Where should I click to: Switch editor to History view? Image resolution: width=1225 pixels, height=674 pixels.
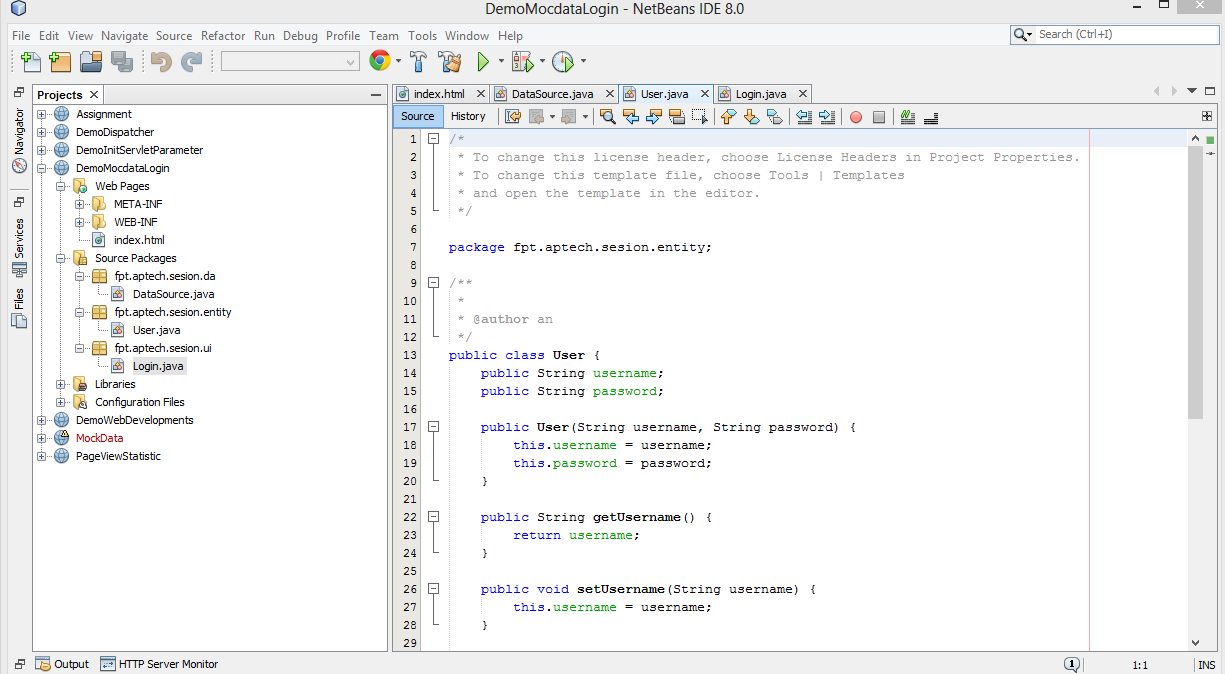click(x=468, y=116)
